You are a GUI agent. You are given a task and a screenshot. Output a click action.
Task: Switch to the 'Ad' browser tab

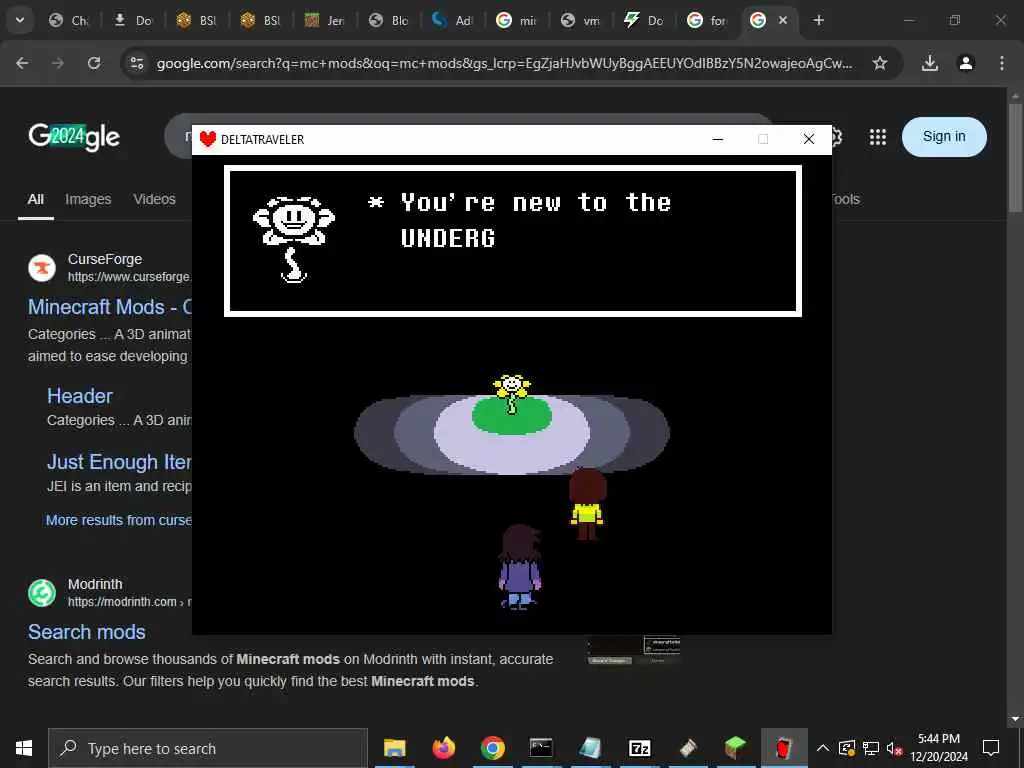pos(453,20)
